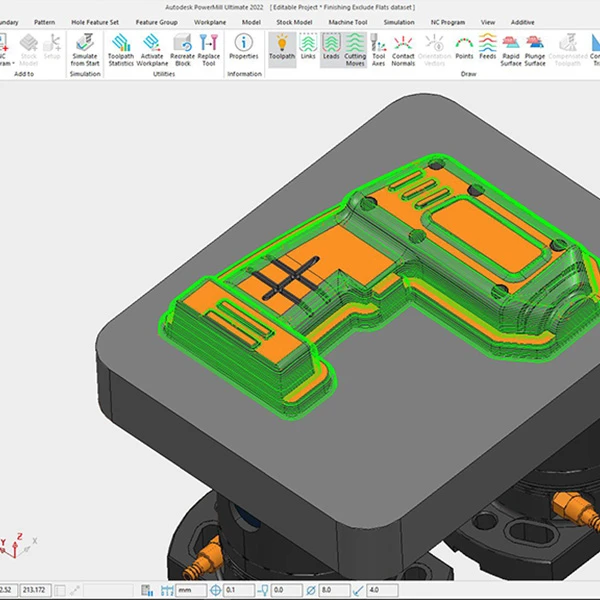Open the Simulation ribbon tab

(x=399, y=21)
